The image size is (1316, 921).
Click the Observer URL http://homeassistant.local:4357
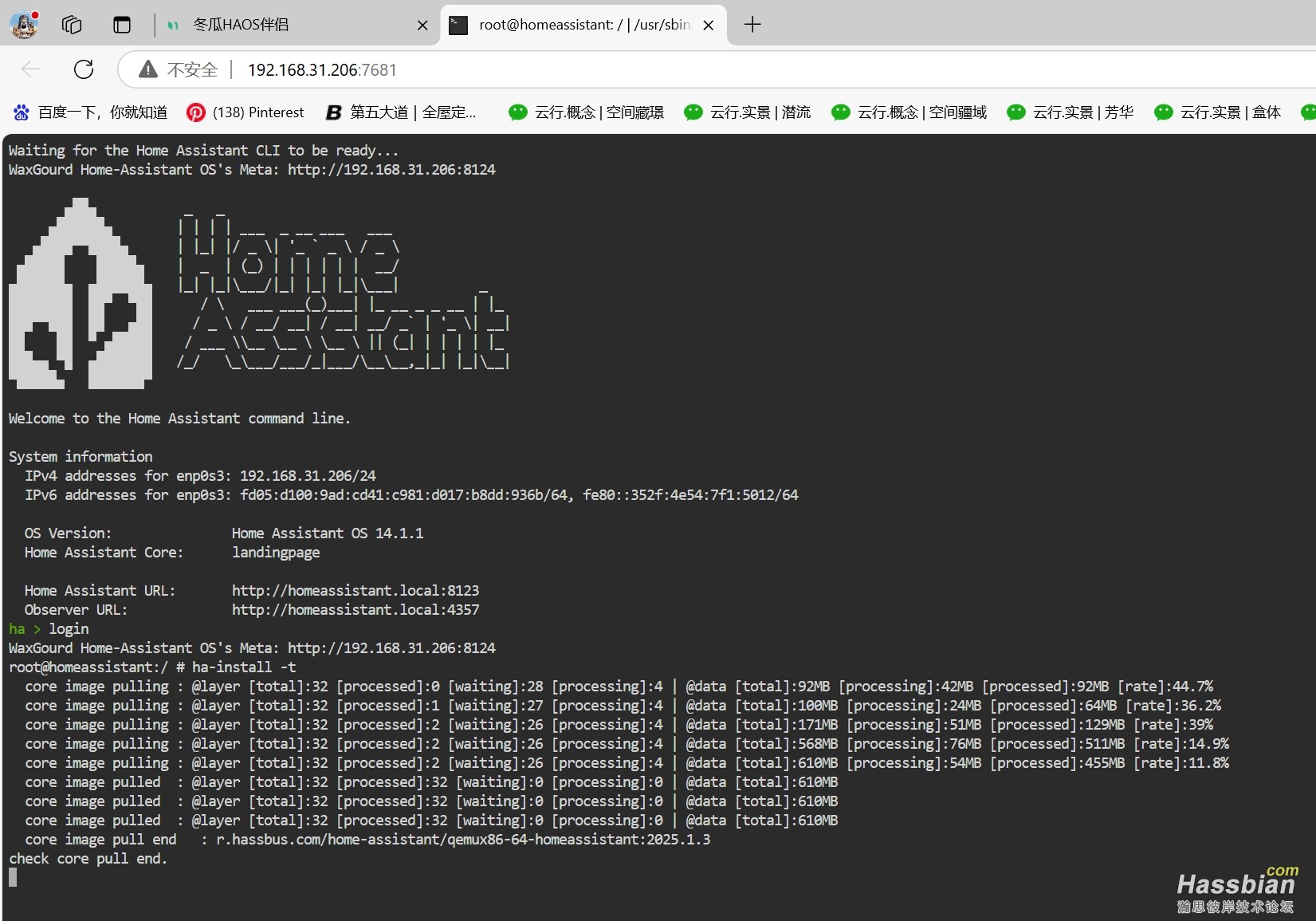pyautogui.click(x=356, y=610)
